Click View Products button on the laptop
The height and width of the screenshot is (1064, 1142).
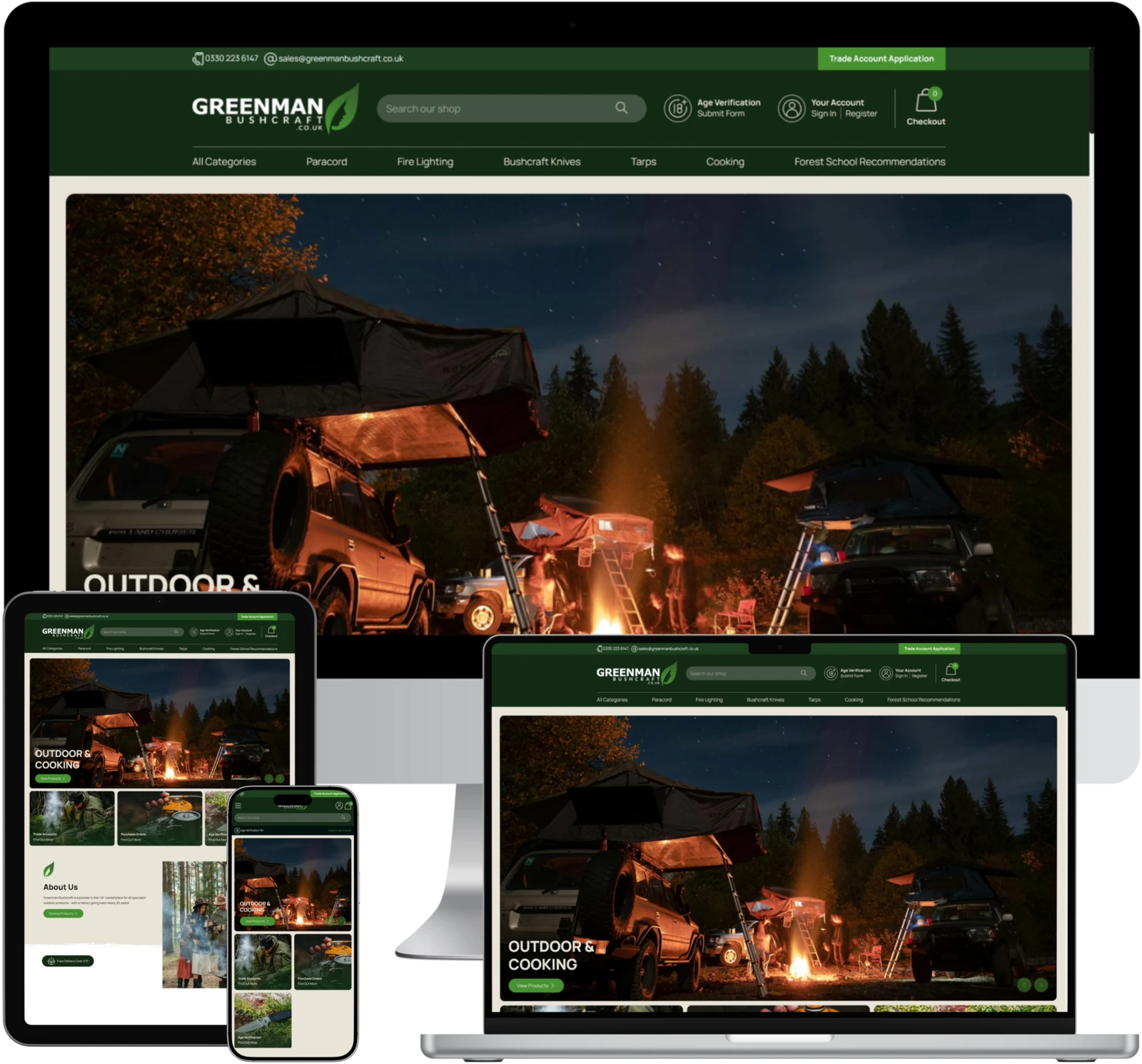coord(536,986)
